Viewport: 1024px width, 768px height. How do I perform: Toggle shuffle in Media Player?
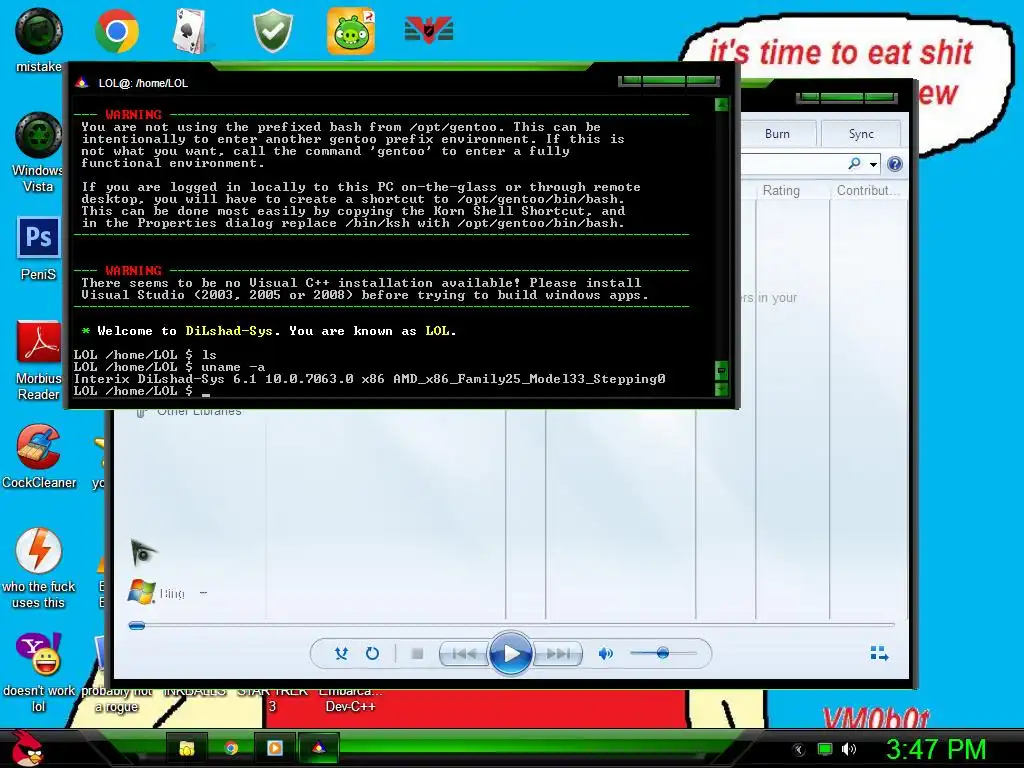[341, 653]
